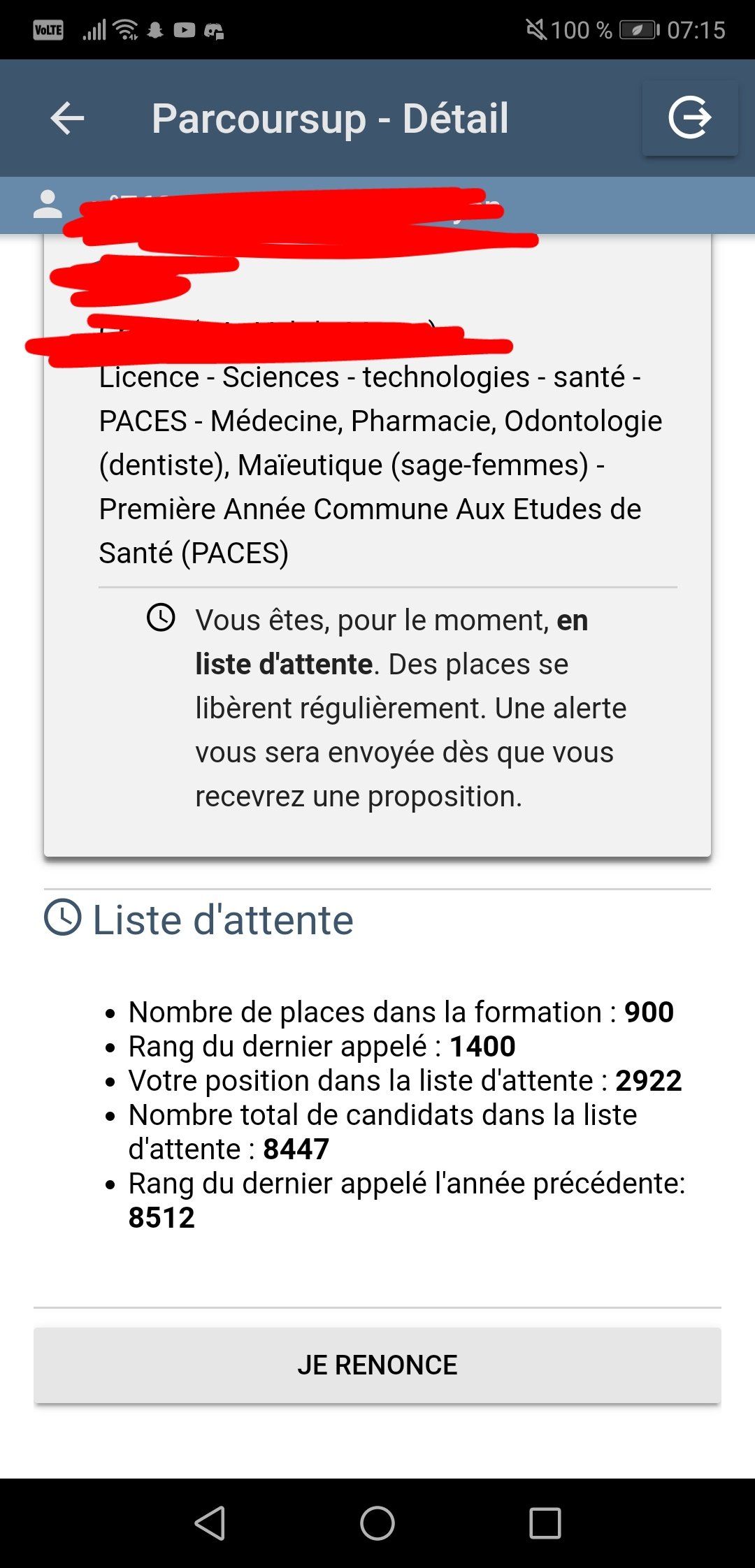Tap the clock icon next to Liste d'attente
Image resolution: width=755 pixels, height=1568 pixels.
(63, 917)
